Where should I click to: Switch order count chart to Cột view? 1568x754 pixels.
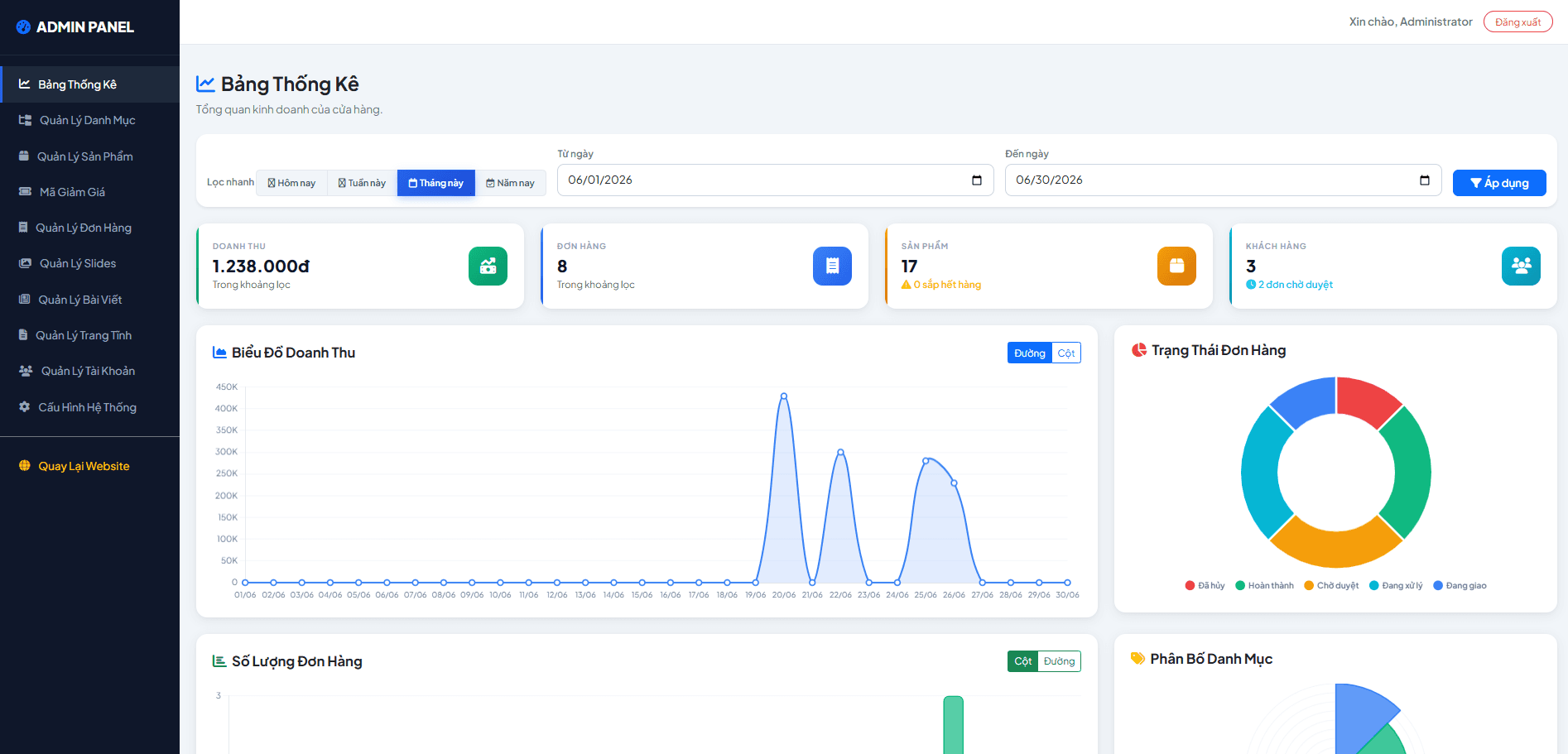pos(1022,661)
